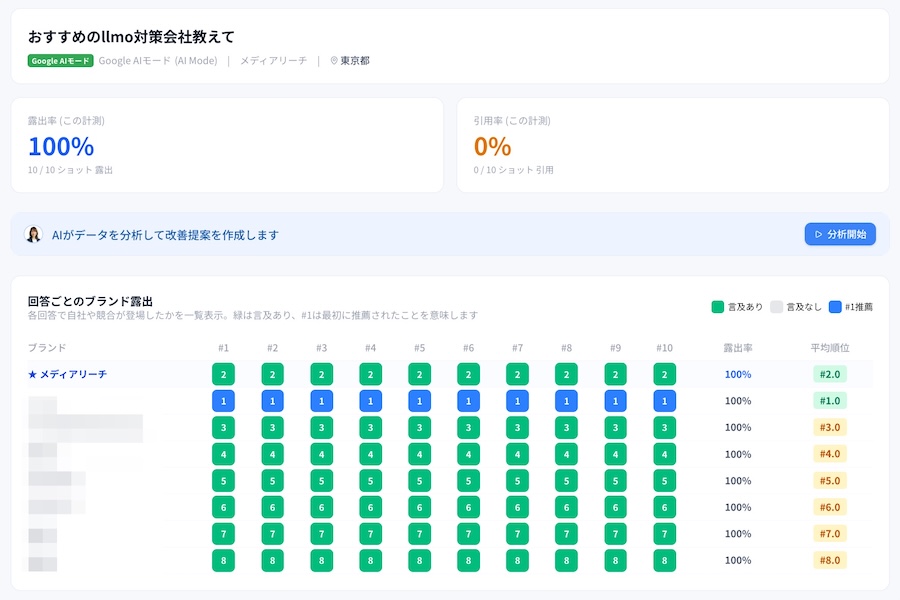
Task: Click メディアリーチ rank 2 badge under #6
Action: pos(468,374)
